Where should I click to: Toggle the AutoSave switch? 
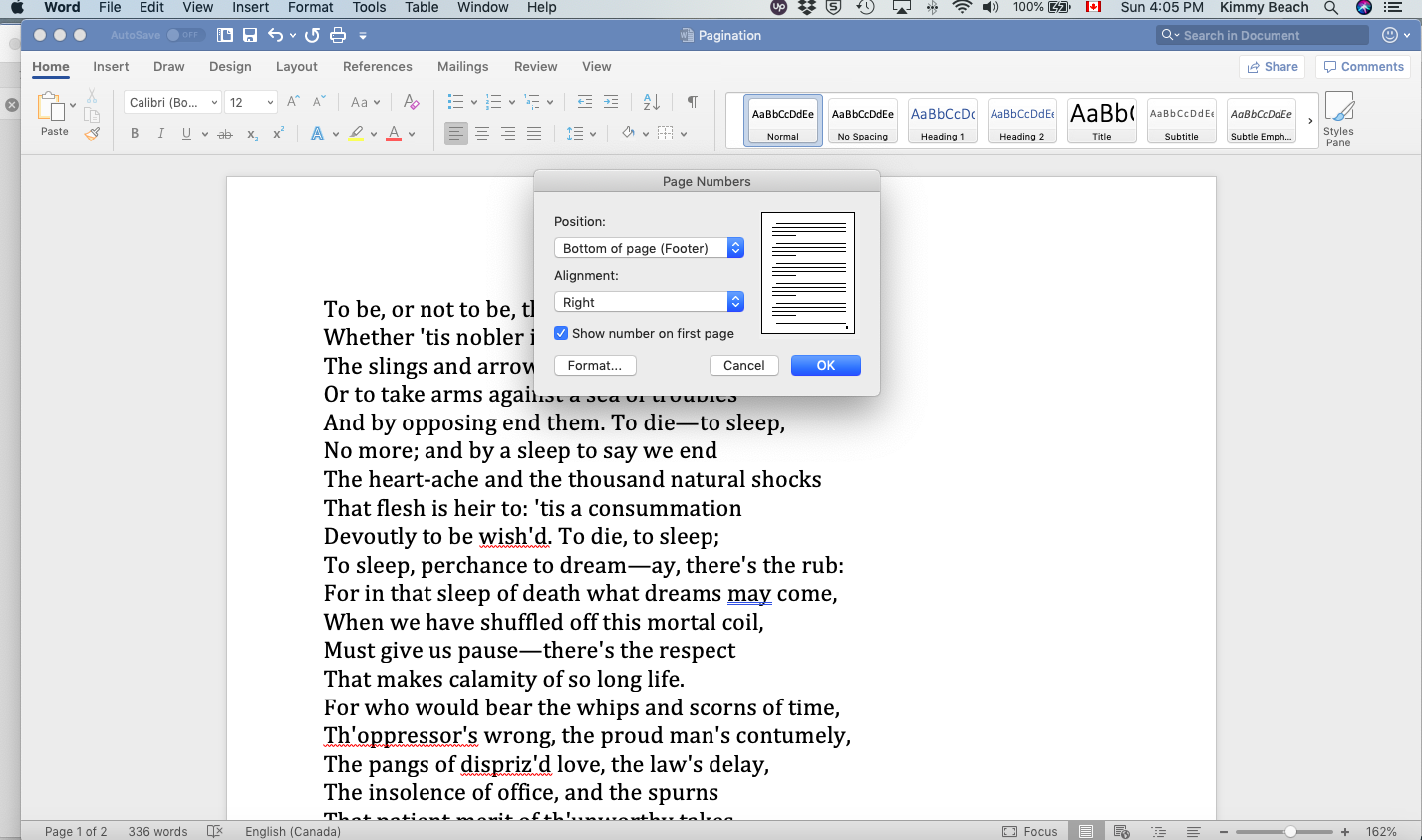184,35
